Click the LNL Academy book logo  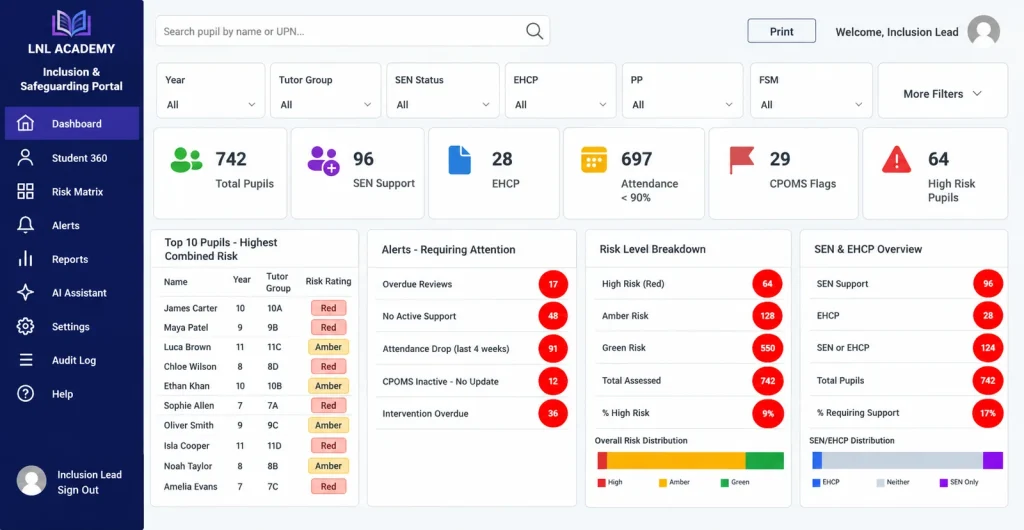(71, 23)
